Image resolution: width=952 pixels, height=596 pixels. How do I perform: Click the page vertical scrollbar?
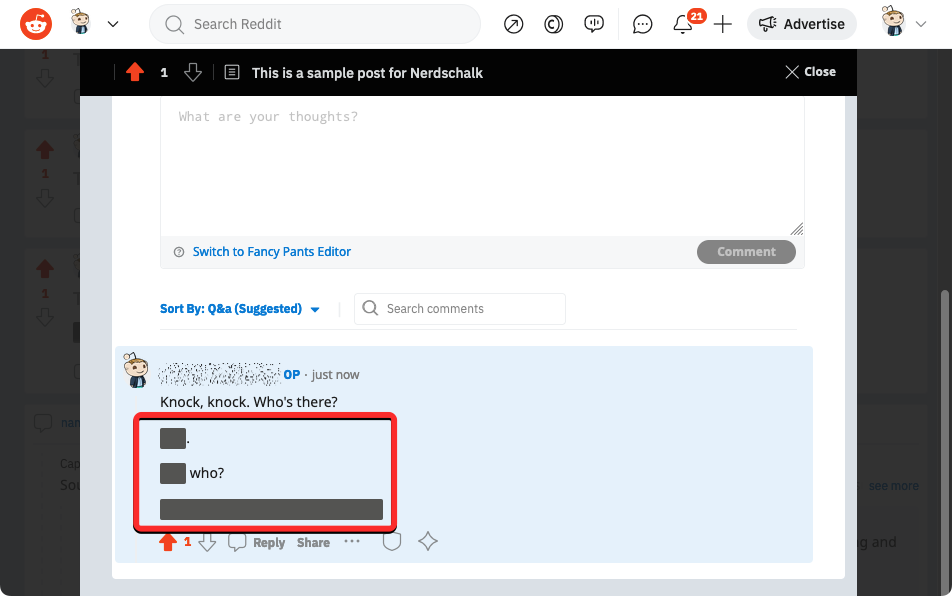tap(944, 443)
